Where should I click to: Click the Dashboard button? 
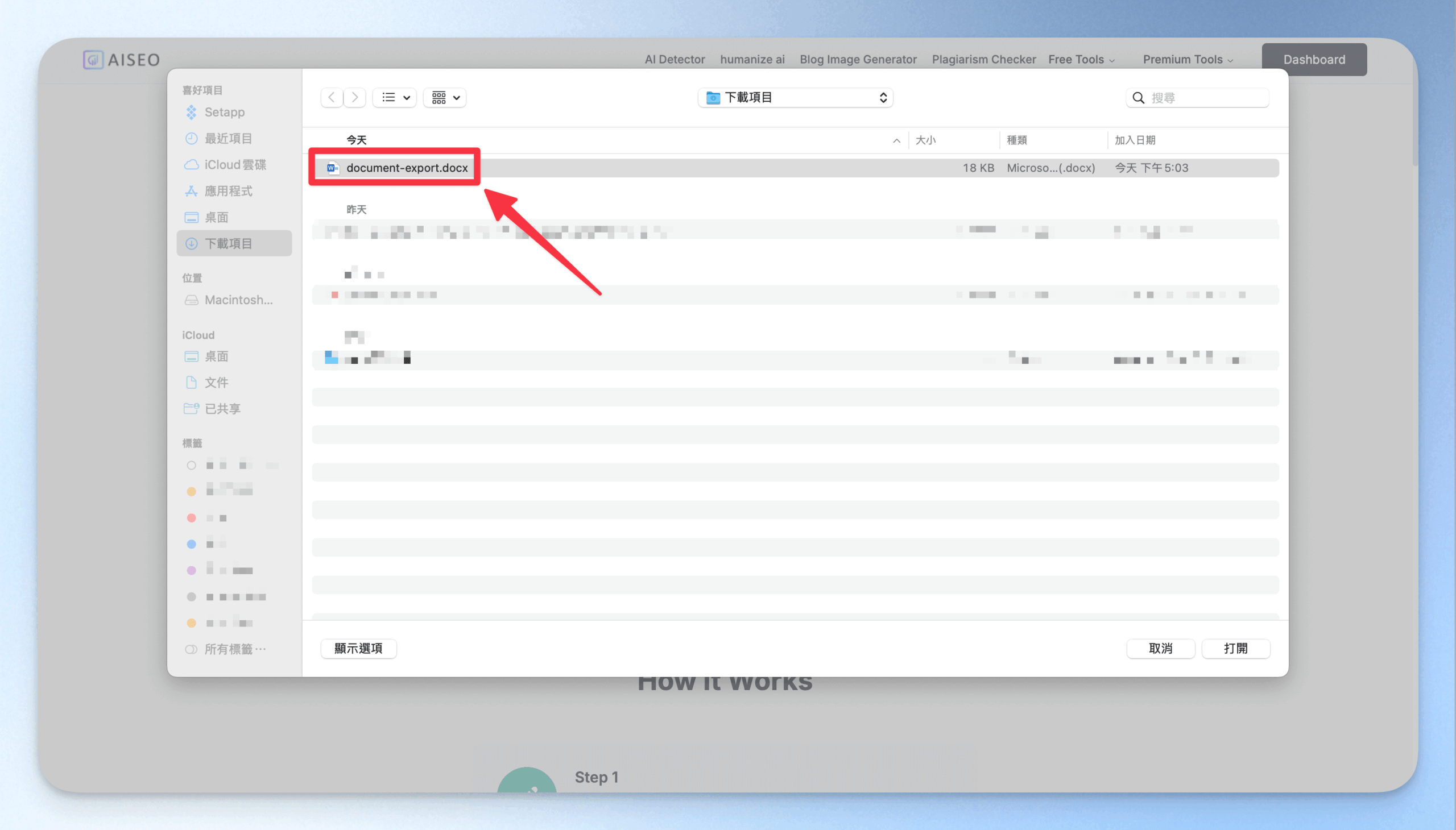pyautogui.click(x=1314, y=59)
